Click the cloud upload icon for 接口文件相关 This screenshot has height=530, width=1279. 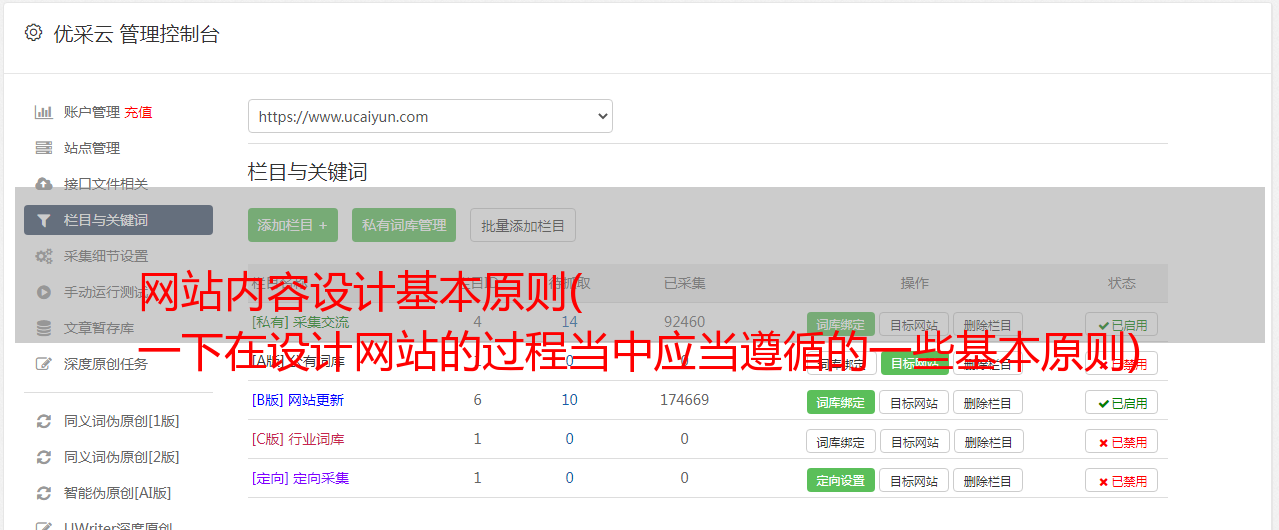43,184
